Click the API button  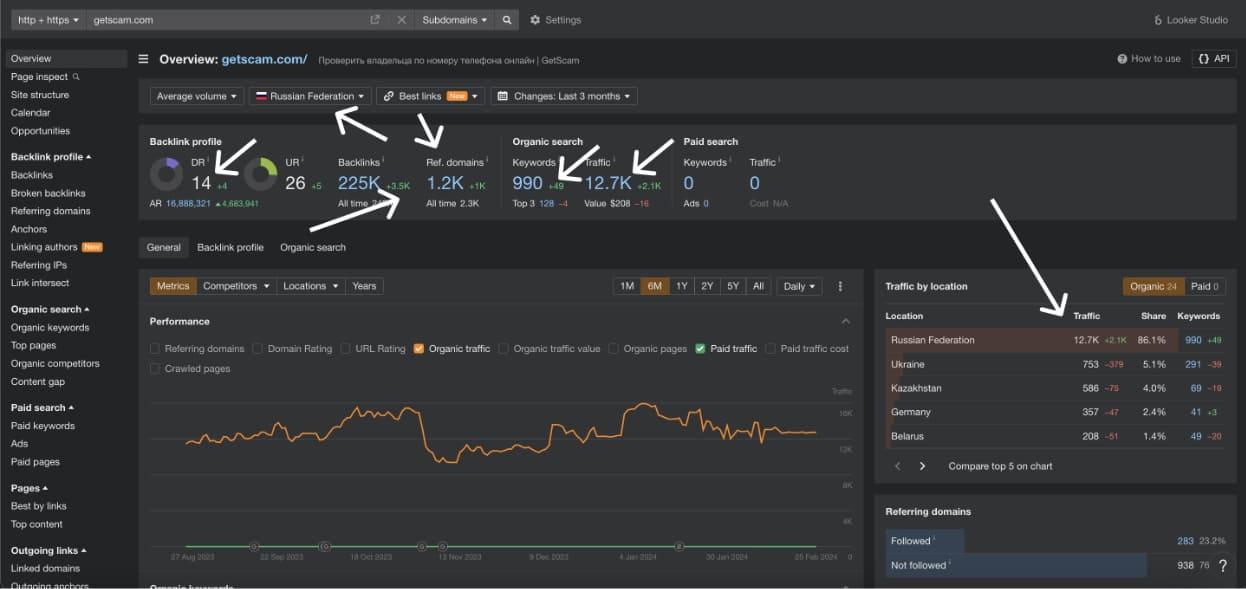coord(1214,59)
